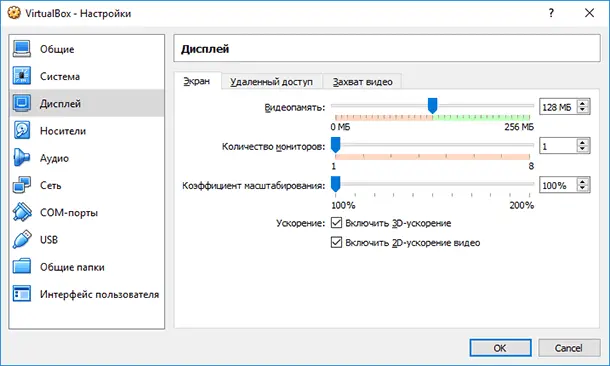
Task: Open the COM-порты connector icon
Action: [22, 212]
